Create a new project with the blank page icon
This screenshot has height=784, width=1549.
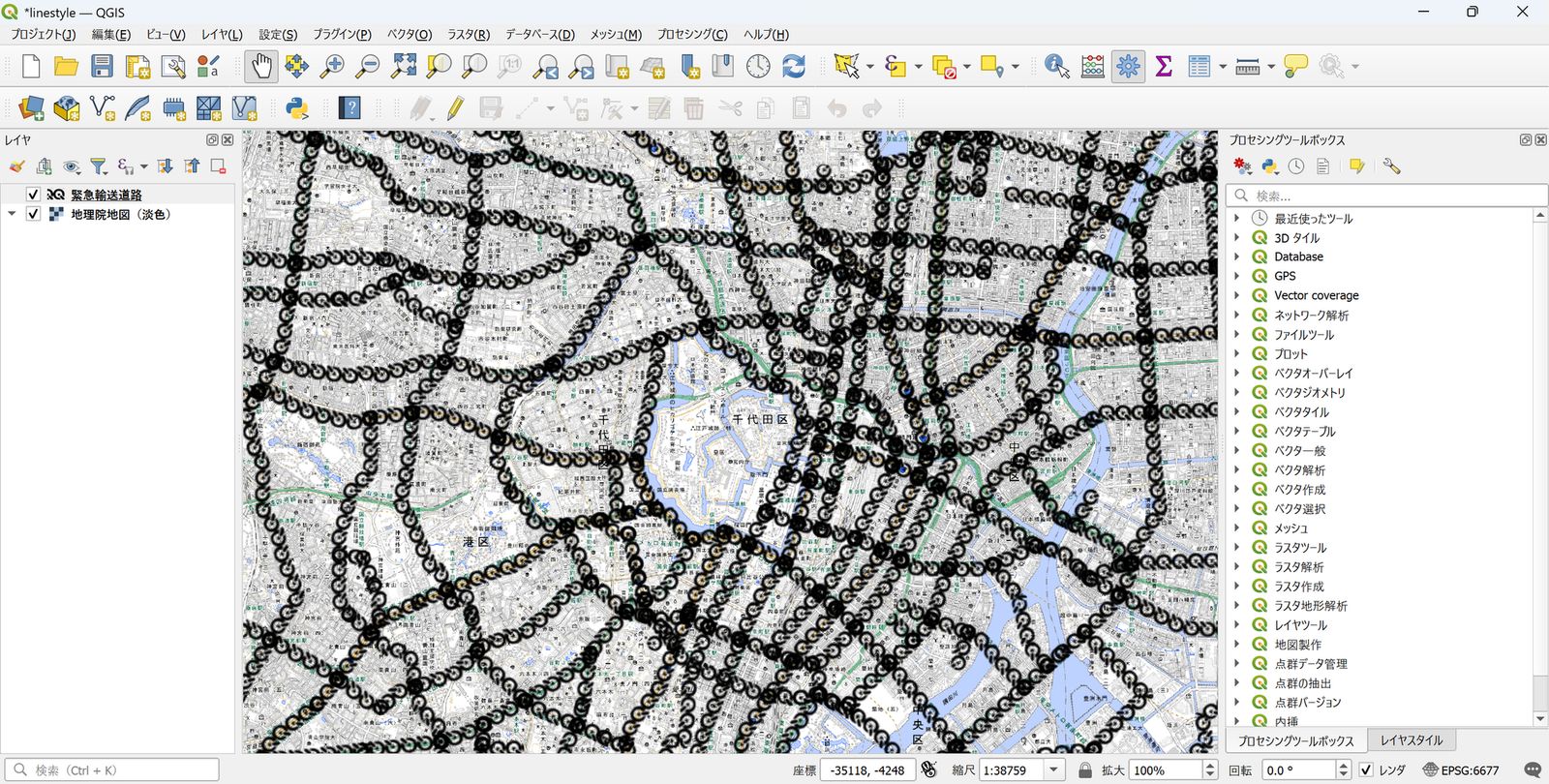[x=31, y=66]
